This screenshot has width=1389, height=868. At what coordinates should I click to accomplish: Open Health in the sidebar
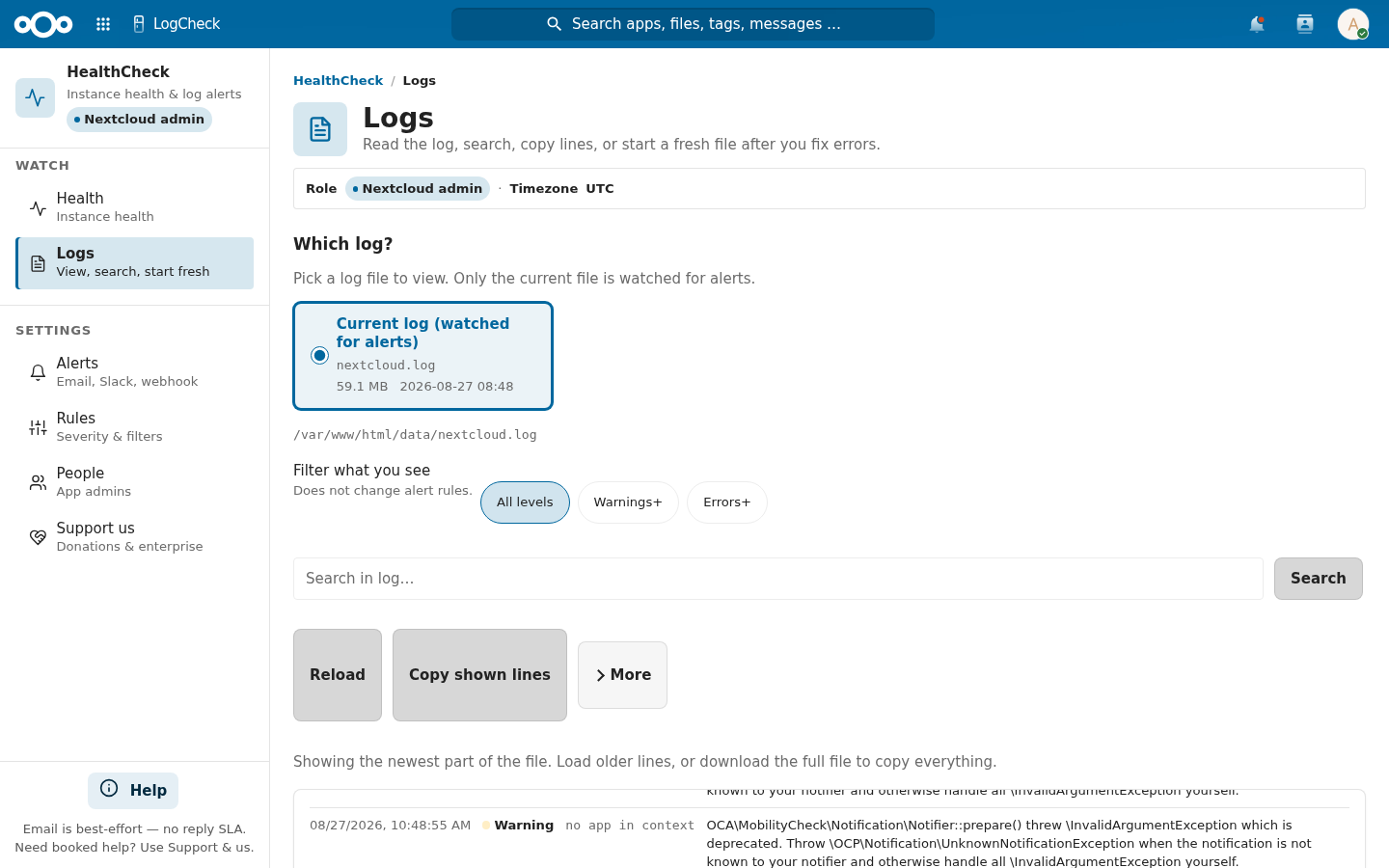pyautogui.click(x=135, y=207)
